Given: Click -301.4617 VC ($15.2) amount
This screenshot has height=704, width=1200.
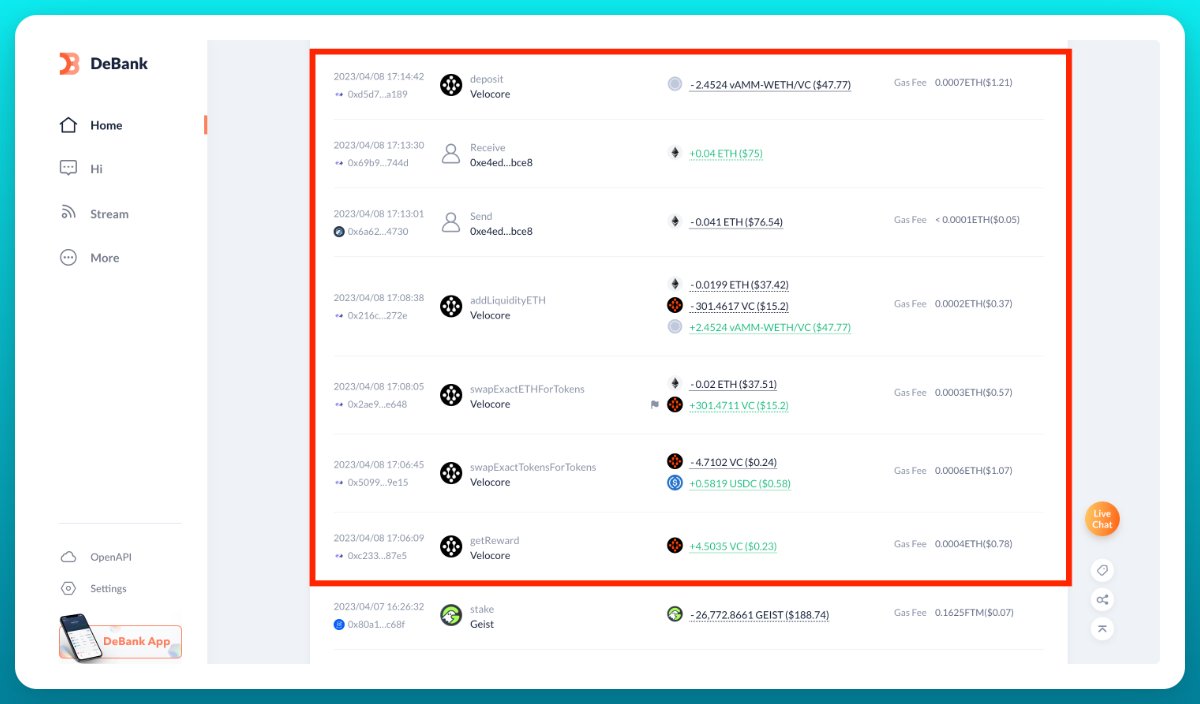Looking at the screenshot, I should 739,306.
